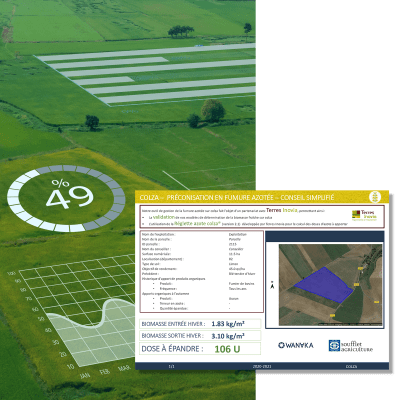Viewport: 400px width, 400px height.
Task: Click the 49 % circular gauge
Action: click(66, 199)
